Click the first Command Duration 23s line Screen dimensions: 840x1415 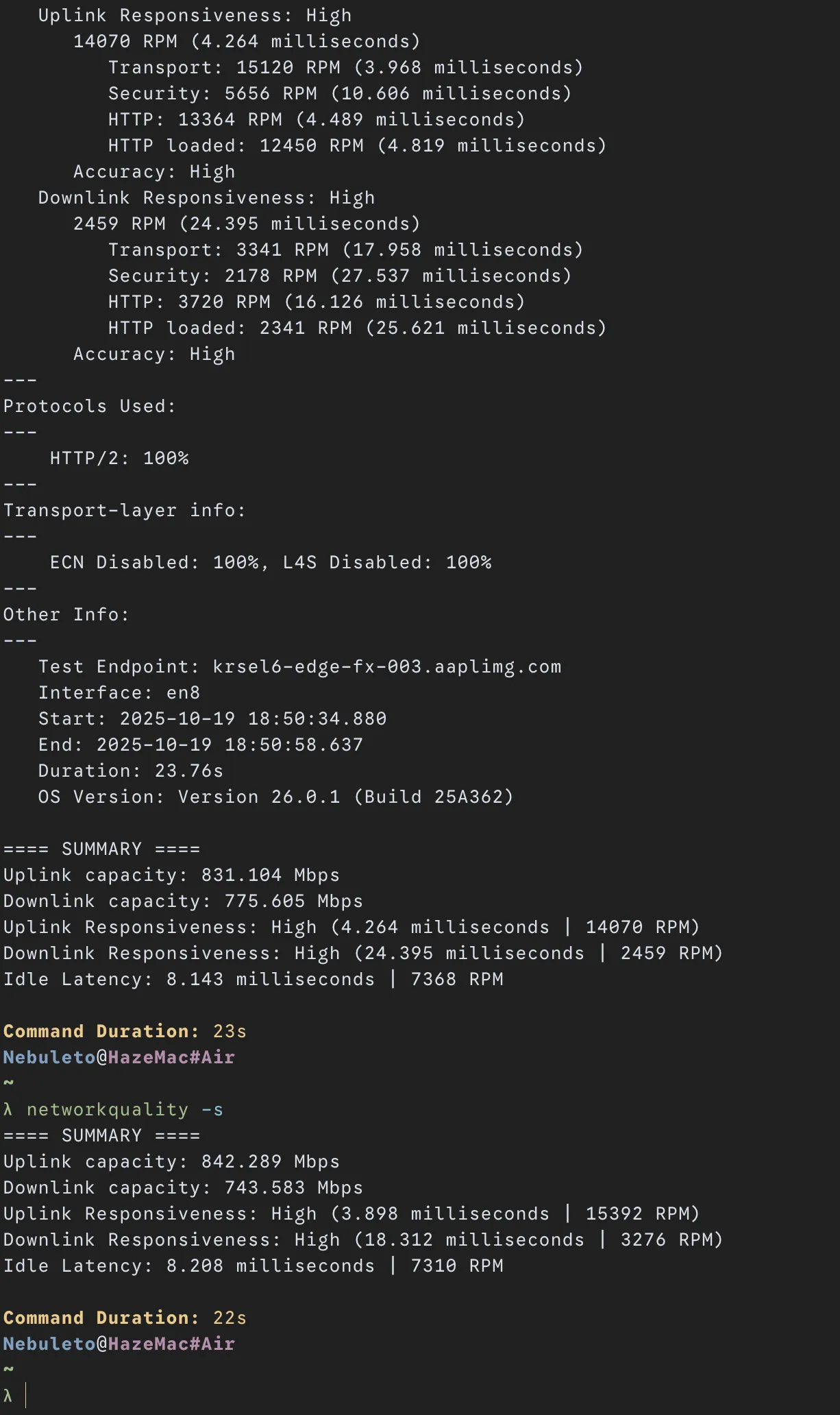tap(124, 1032)
